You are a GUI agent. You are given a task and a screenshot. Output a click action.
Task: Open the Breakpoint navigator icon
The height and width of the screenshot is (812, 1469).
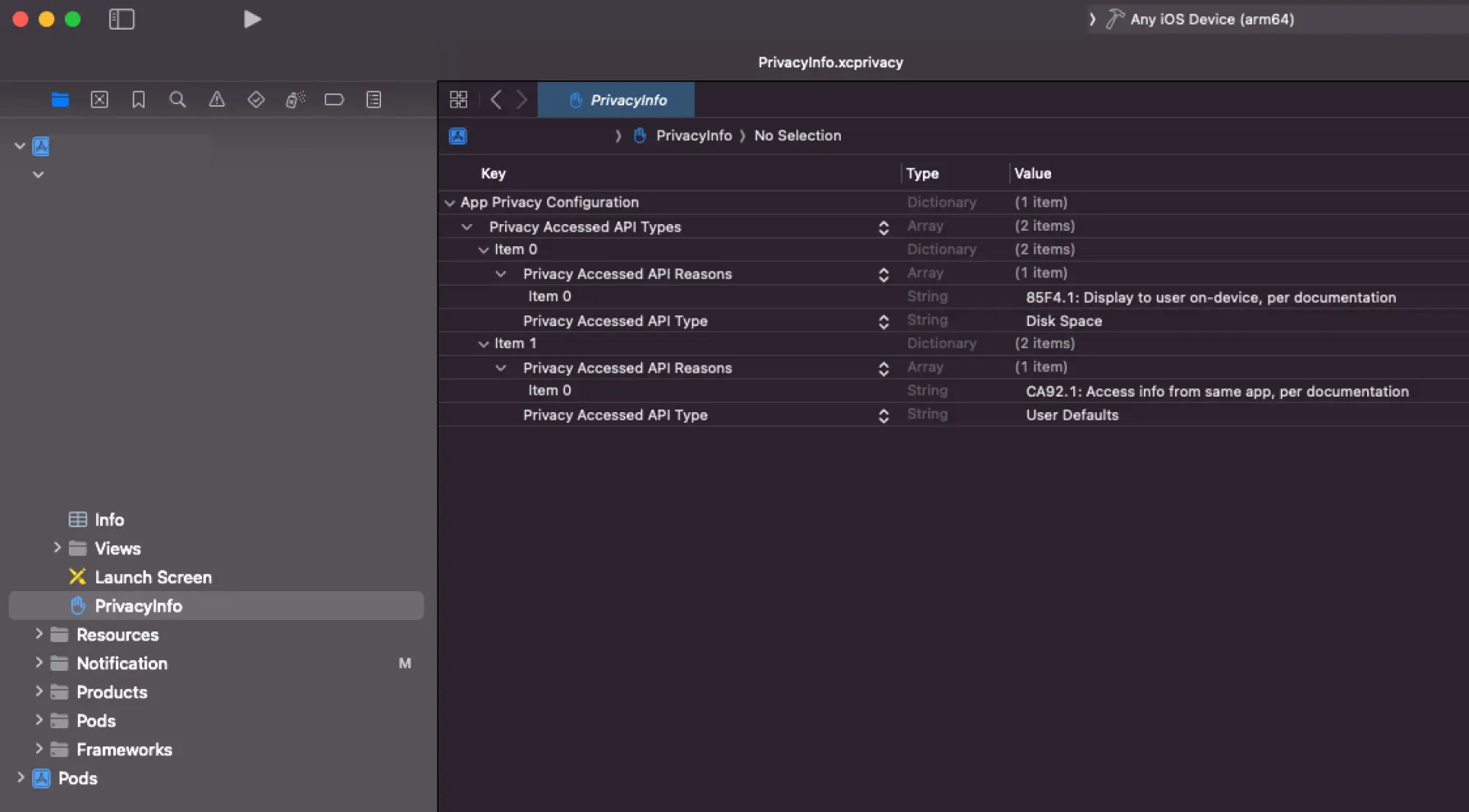click(x=334, y=100)
